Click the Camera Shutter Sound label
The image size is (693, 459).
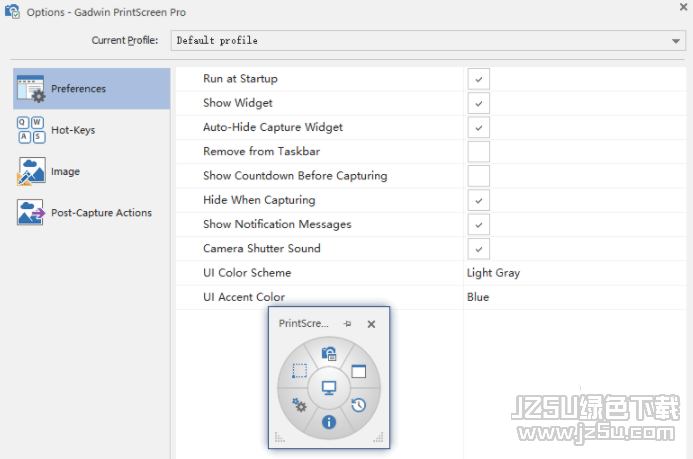(x=262, y=249)
